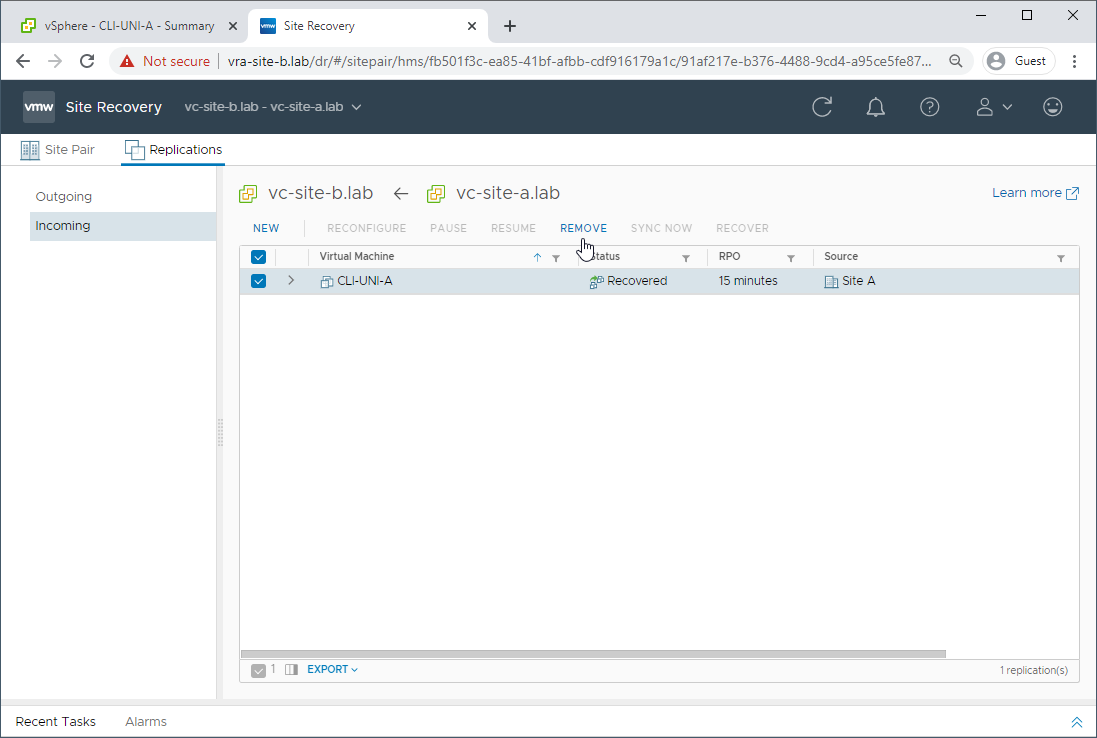
Task: Click the Not secure warning icon
Action: point(127,62)
